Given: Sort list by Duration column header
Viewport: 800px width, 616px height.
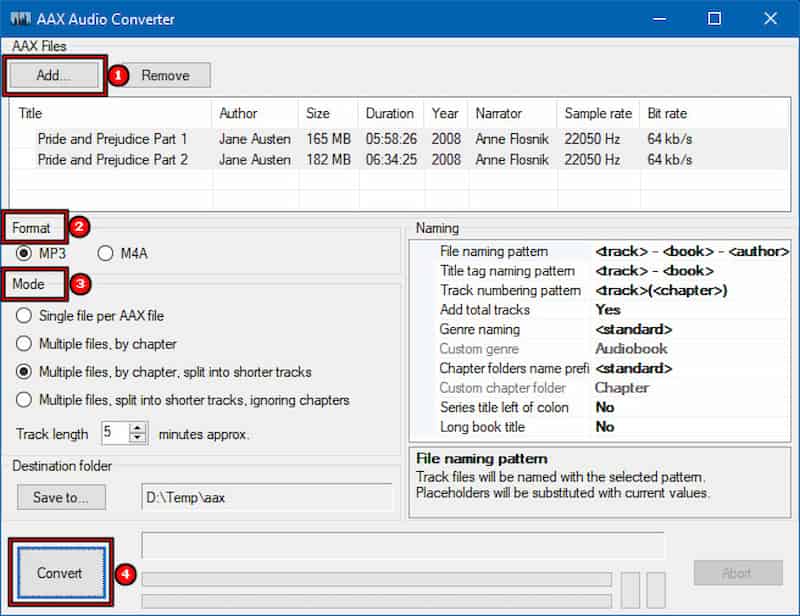Looking at the screenshot, I should pos(391,113).
